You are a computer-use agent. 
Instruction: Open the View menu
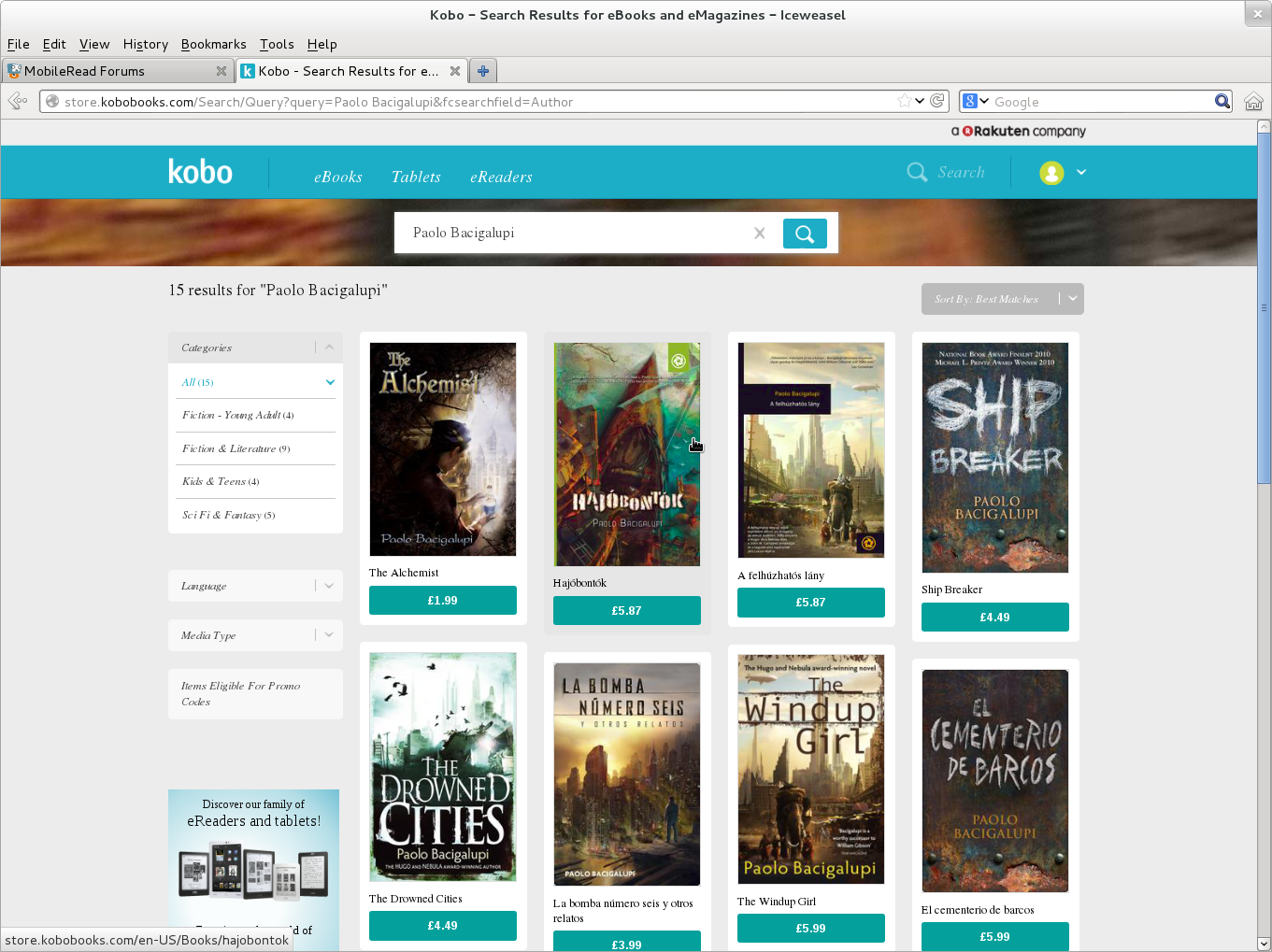coord(94,44)
